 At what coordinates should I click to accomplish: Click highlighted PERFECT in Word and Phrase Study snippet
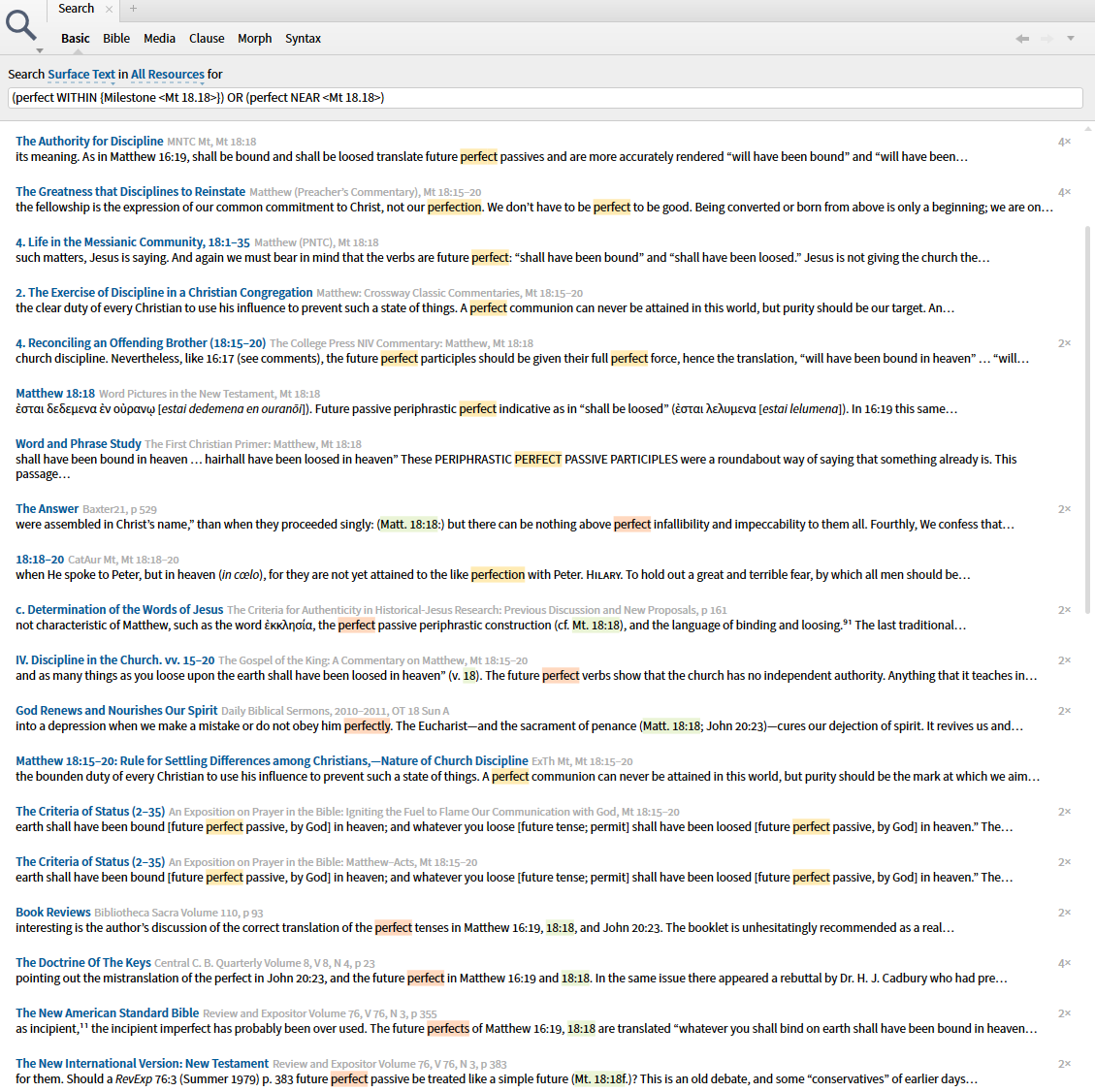click(x=537, y=459)
